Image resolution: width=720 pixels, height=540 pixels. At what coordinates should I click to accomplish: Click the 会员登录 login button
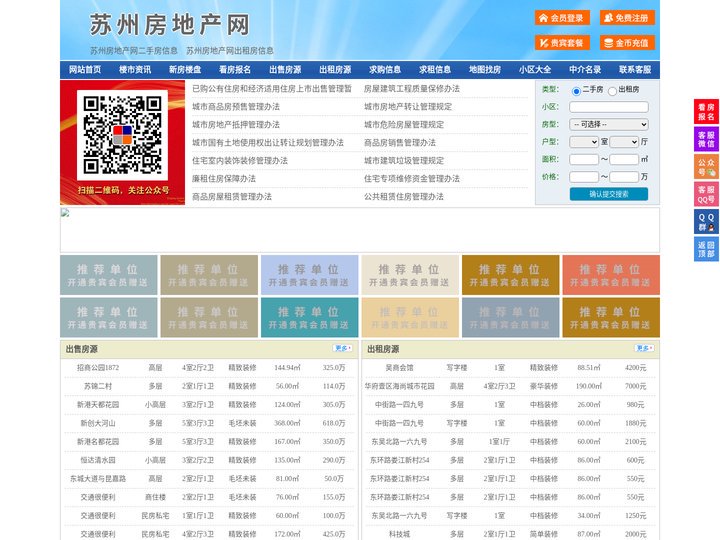[x=562, y=18]
